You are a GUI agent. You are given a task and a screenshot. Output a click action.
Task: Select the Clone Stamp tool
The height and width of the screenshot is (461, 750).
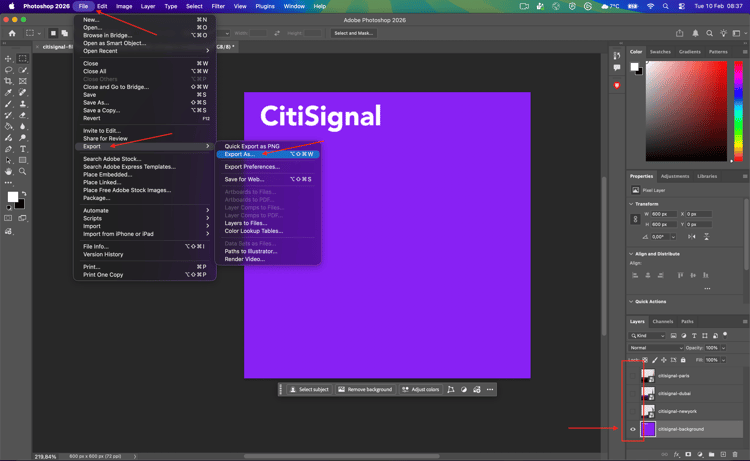pyautogui.click(x=22, y=104)
